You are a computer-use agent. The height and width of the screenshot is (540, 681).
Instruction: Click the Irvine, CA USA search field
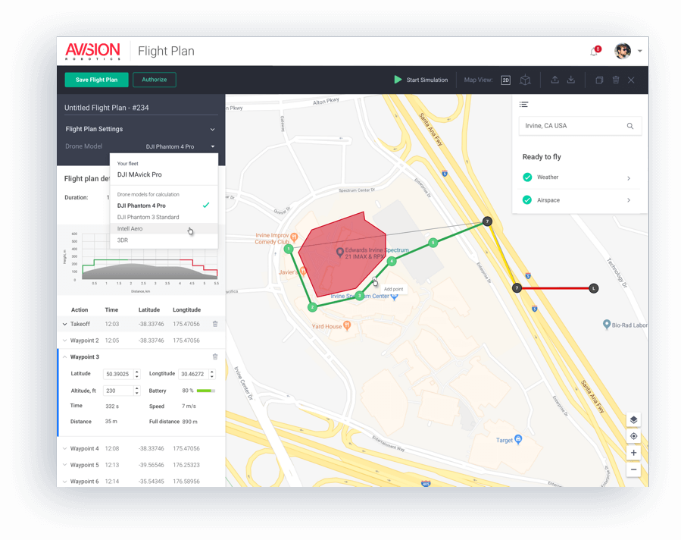click(x=580, y=126)
